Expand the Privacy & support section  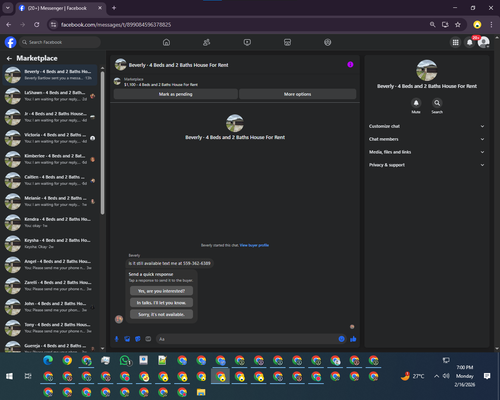pyautogui.click(x=426, y=165)
